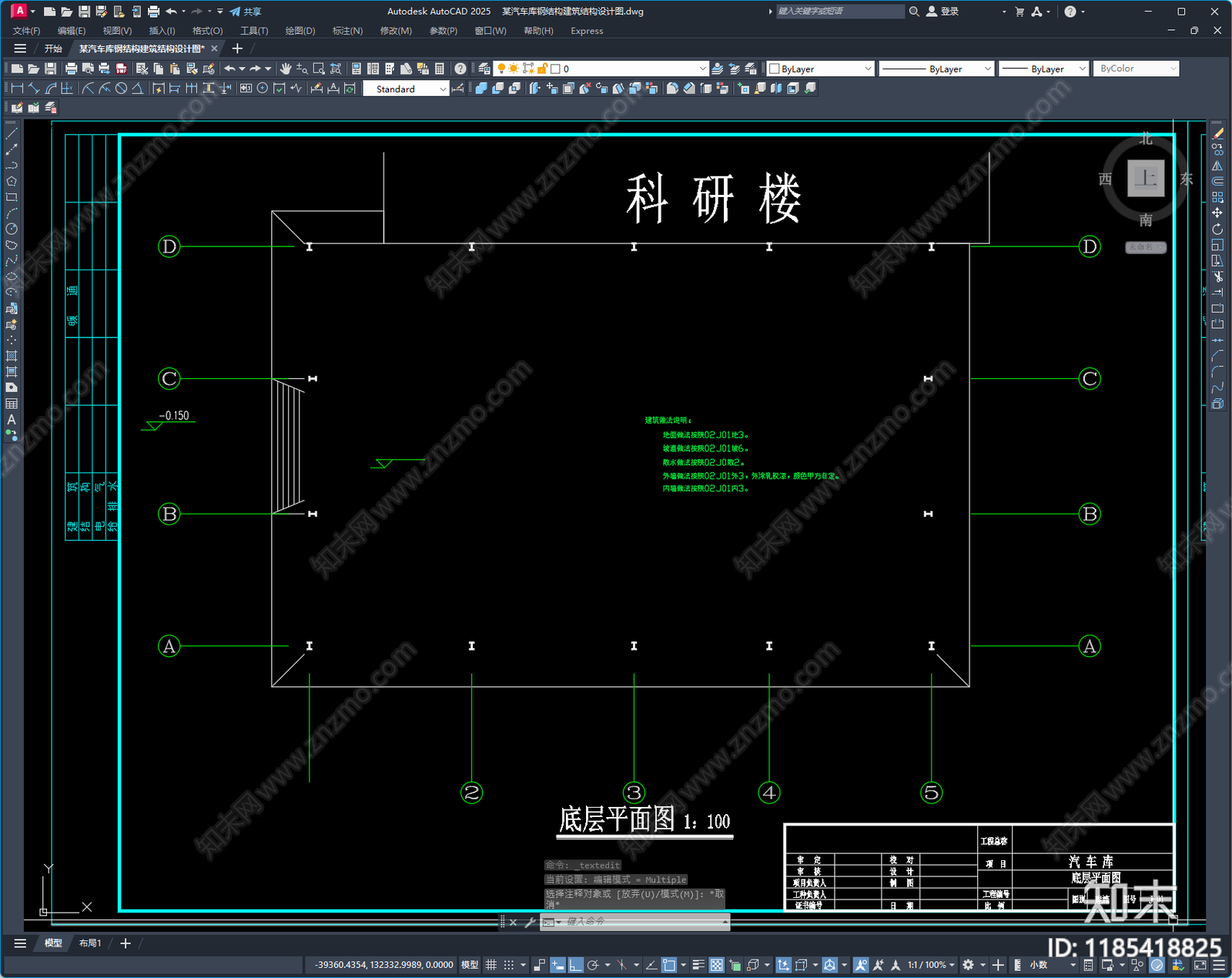This screenshot has height=978, width=1232.
Task: Open annotation scale 1:1 / 100% dropdown
Action: [930, 965]
